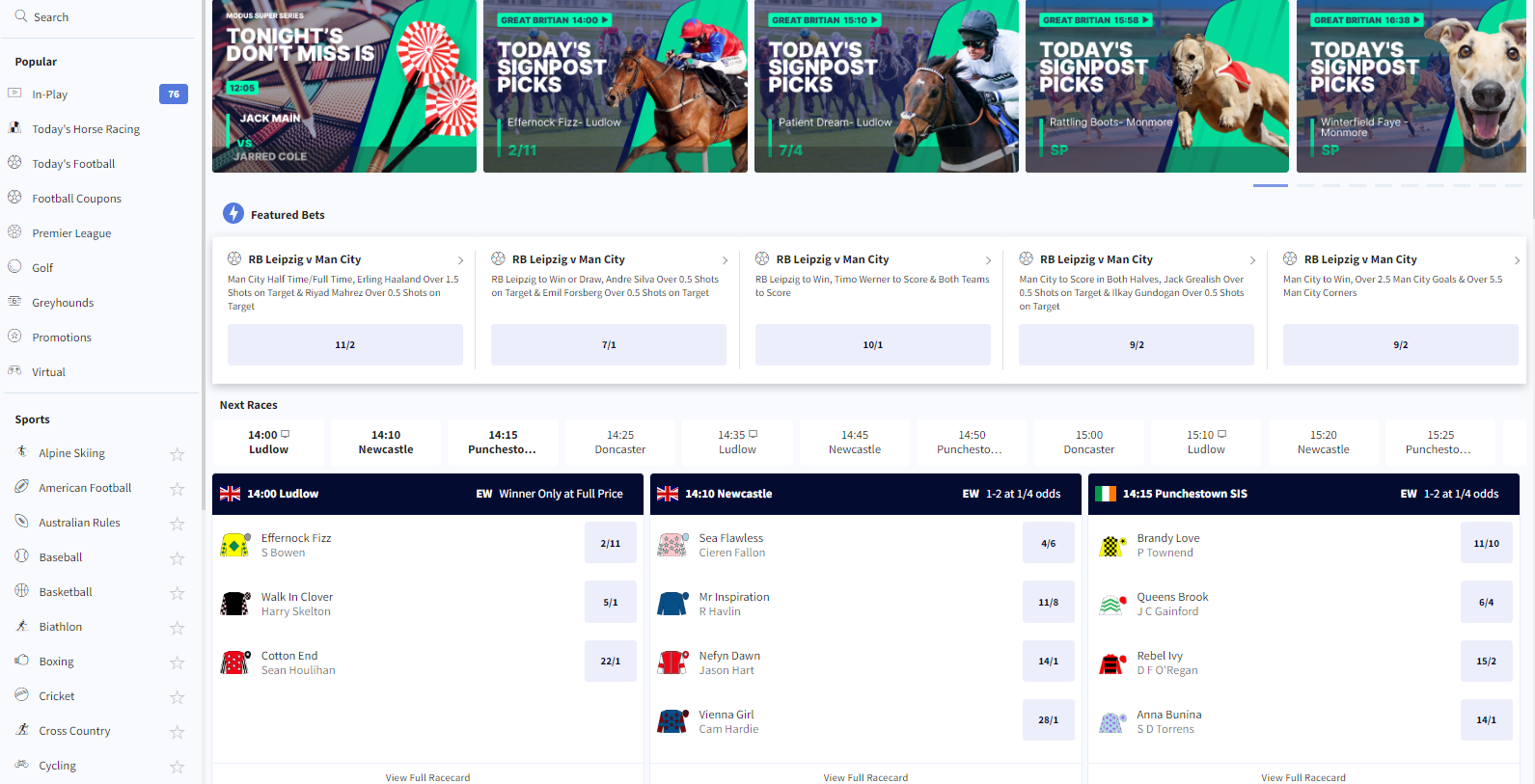Select the Boxing glove icon
This screenshot has width=1535, height=784.
pyautogui.click(x=21, y=661)
